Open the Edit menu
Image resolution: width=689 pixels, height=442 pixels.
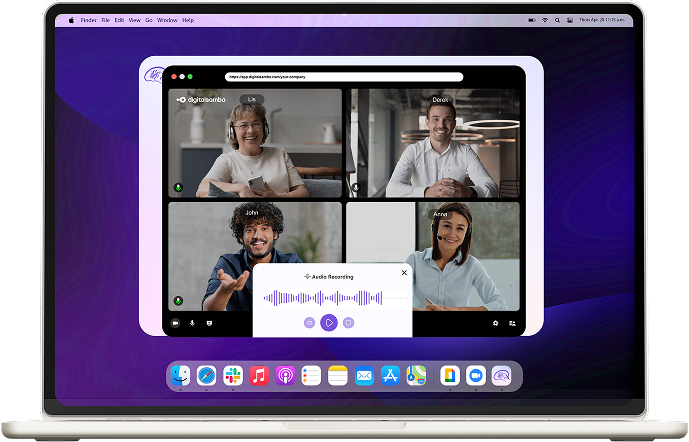click(x=120, y=20)
